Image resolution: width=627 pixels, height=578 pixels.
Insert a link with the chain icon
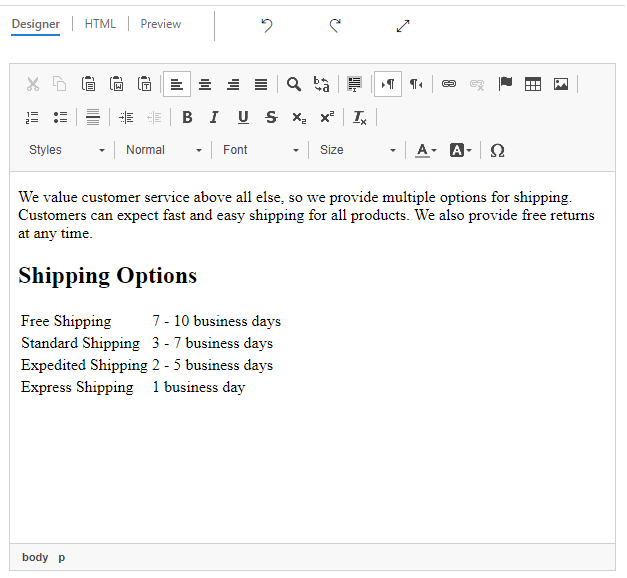(x=449, y=84)
